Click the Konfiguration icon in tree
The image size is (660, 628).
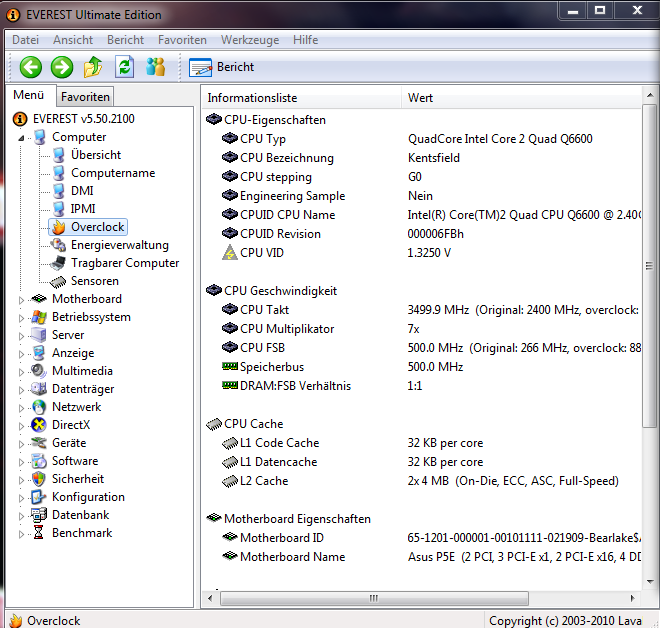point(39,497)
